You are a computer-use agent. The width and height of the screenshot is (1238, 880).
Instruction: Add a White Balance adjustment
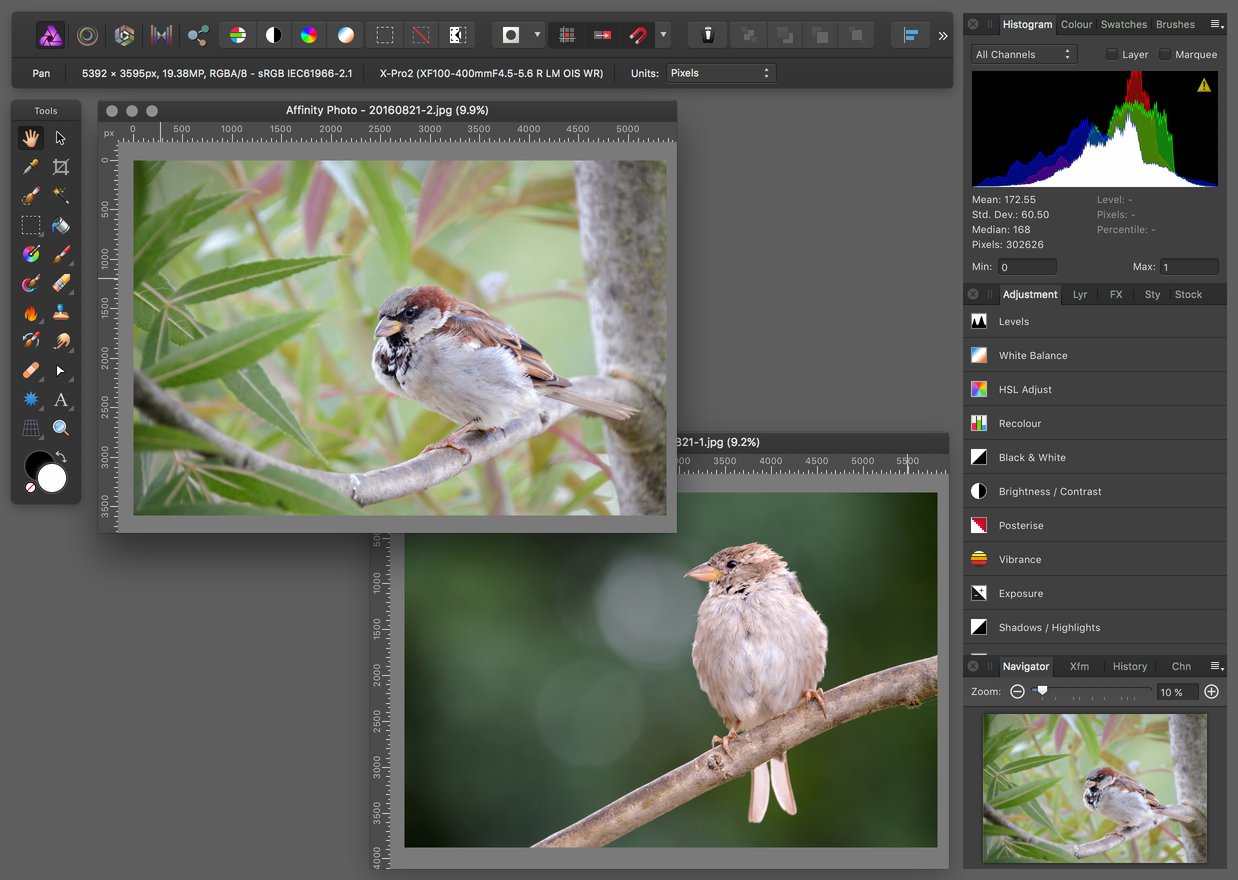coord(1095,355)
